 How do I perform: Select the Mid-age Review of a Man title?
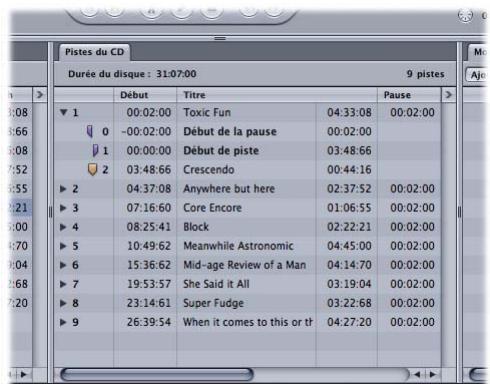point(244,265)
